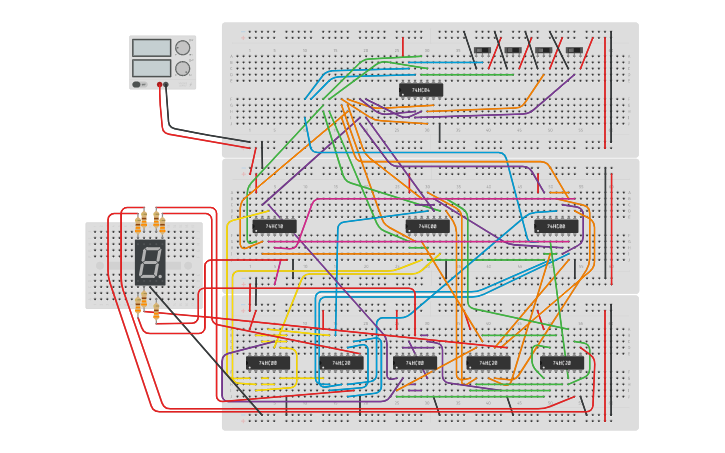Click the lower readout on the power supply
Image resolution: width=725 pixels, height=453 pixels.
click(152, 68)
